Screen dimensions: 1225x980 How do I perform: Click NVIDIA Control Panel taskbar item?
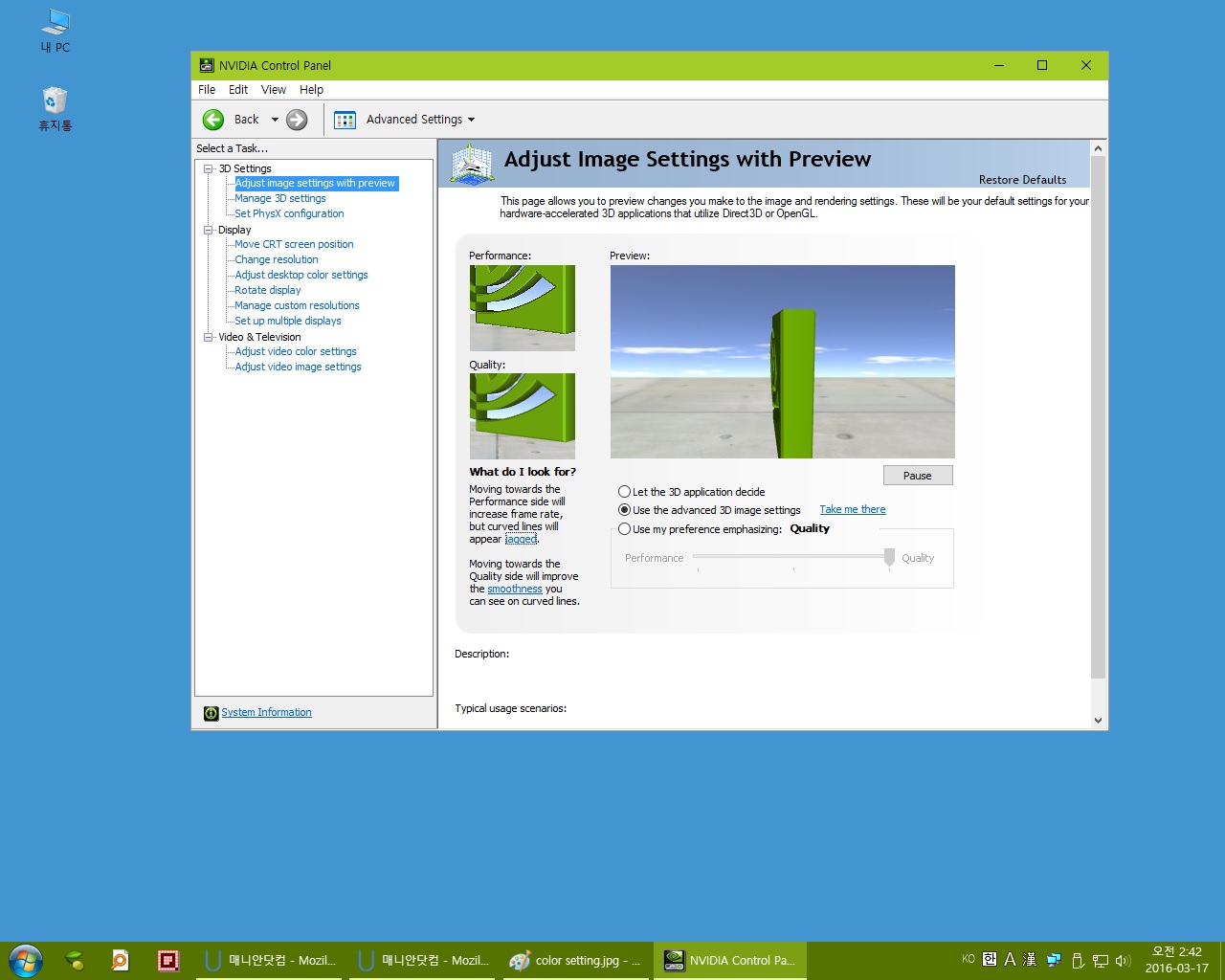[730, 960]
